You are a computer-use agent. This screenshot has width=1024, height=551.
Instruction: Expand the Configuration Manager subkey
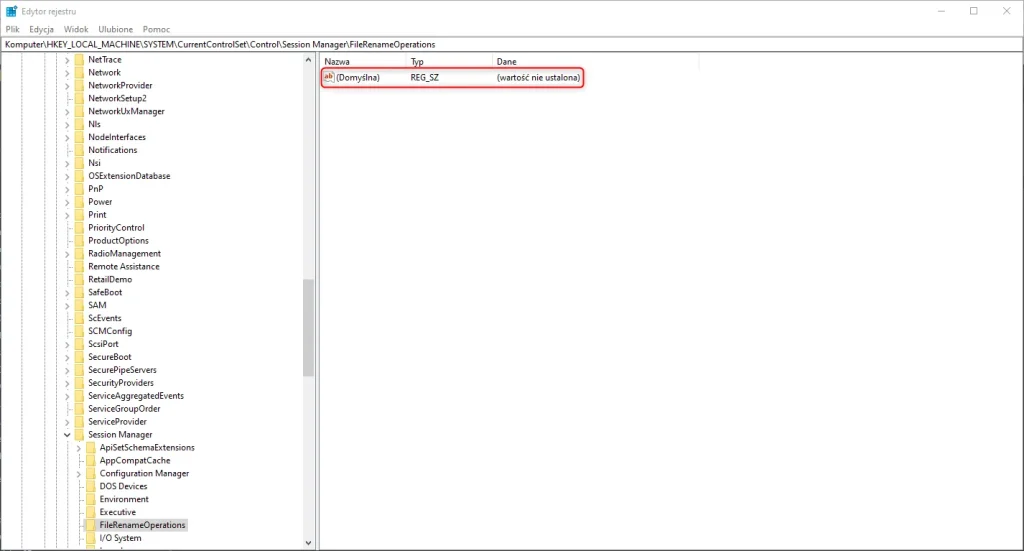click(78, 474)
